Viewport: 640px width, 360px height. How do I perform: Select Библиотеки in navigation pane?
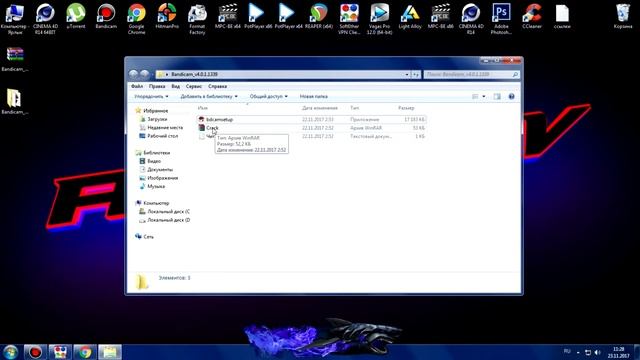point(156,153)
